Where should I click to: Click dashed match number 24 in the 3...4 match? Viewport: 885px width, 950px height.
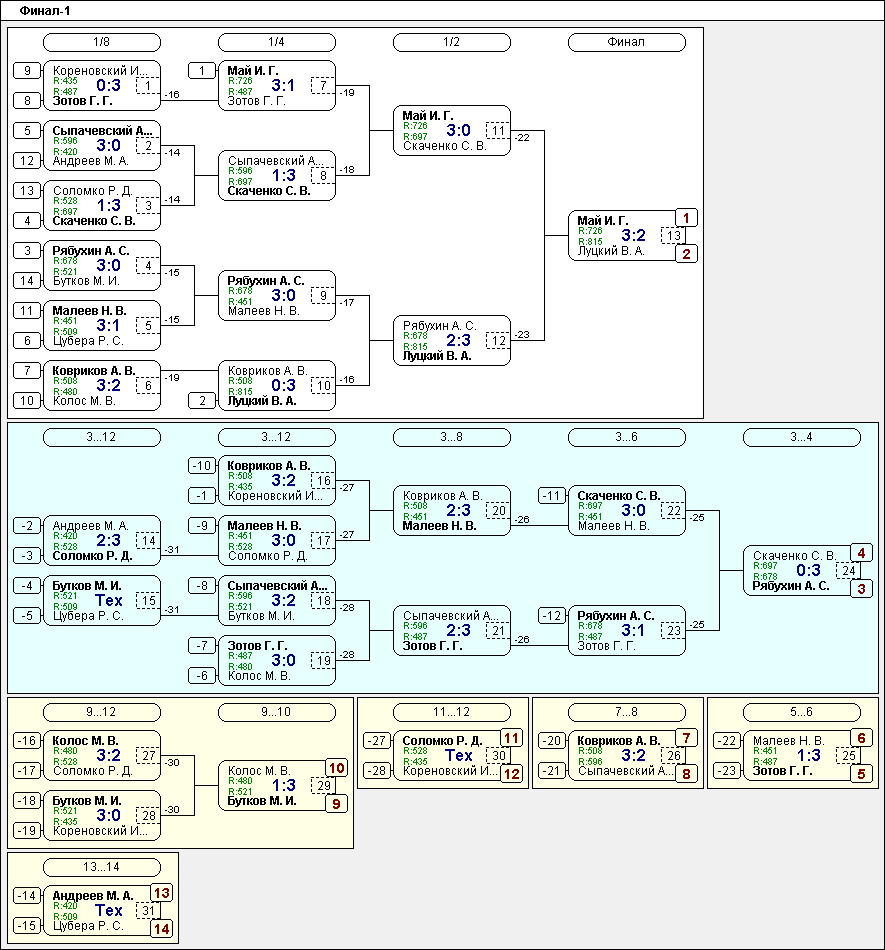coord(849,571)
